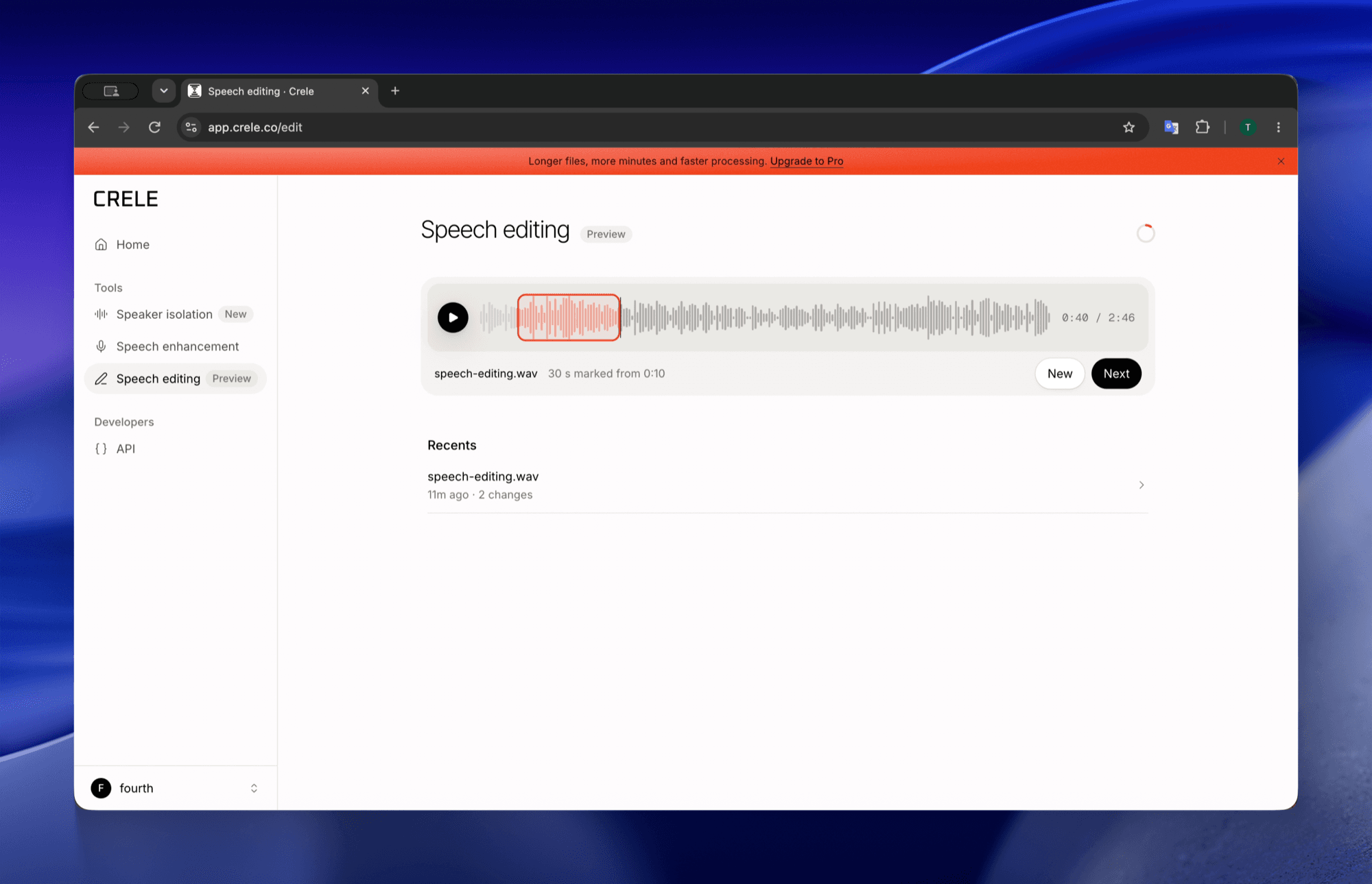
Task: Expand the fourth account switcher
Action: click(x=175, y=788)
